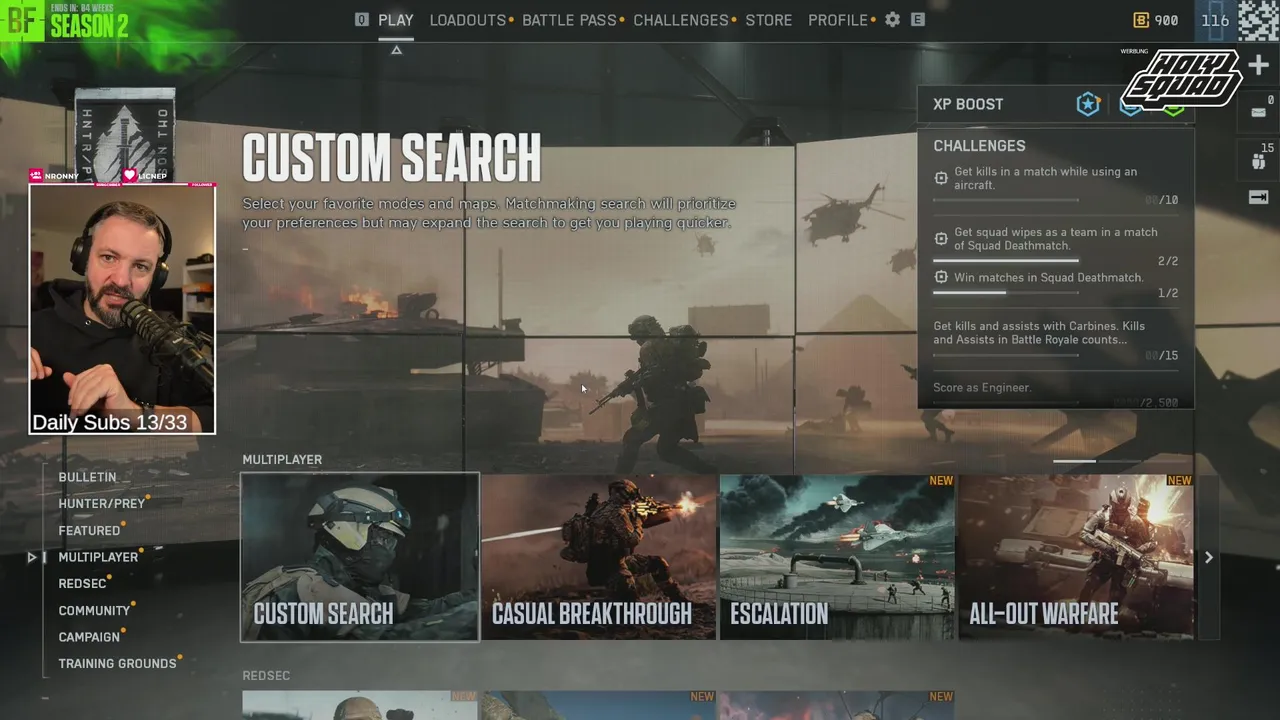
Task: Select Hunter/Prey in the sidebar
Action: coord(101,504)
